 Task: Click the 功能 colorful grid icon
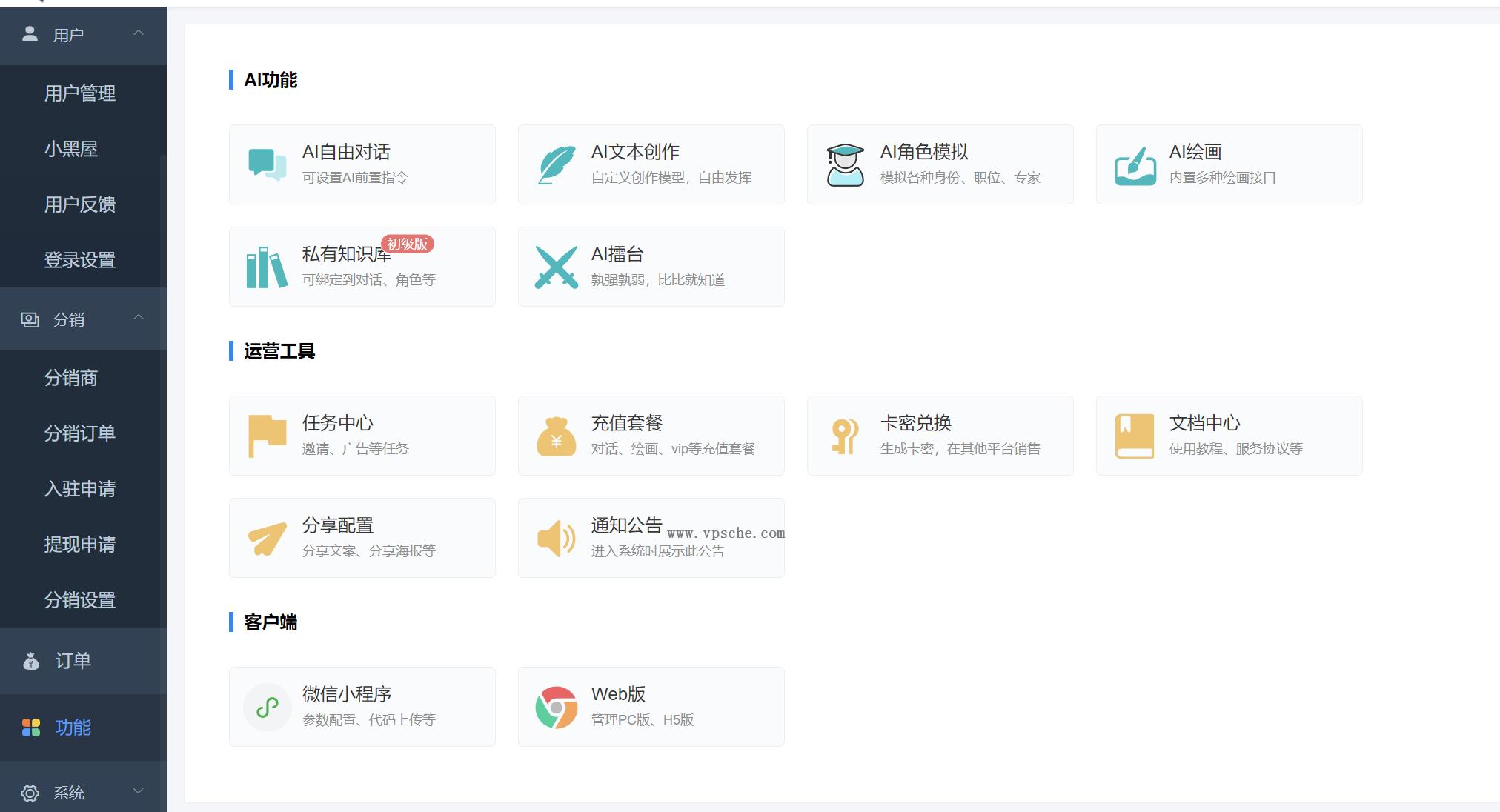(x=31, y=728)
